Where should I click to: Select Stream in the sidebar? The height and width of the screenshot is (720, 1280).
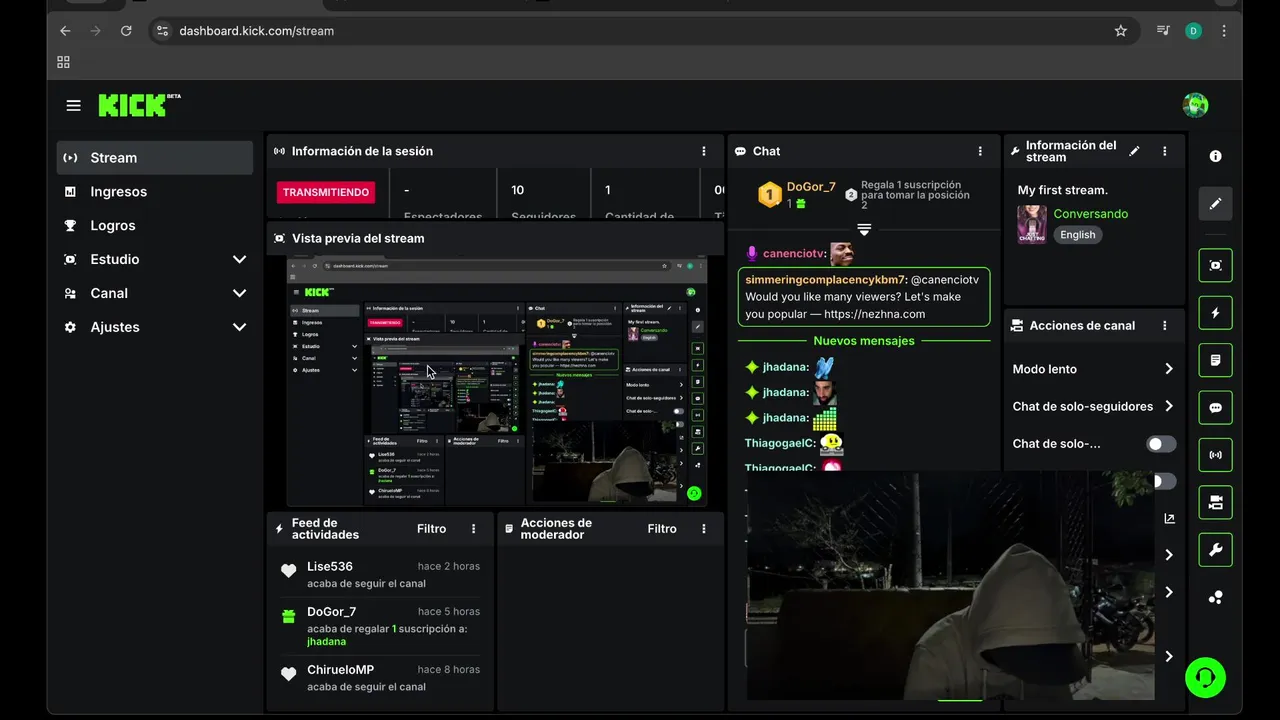pos(155,158)
